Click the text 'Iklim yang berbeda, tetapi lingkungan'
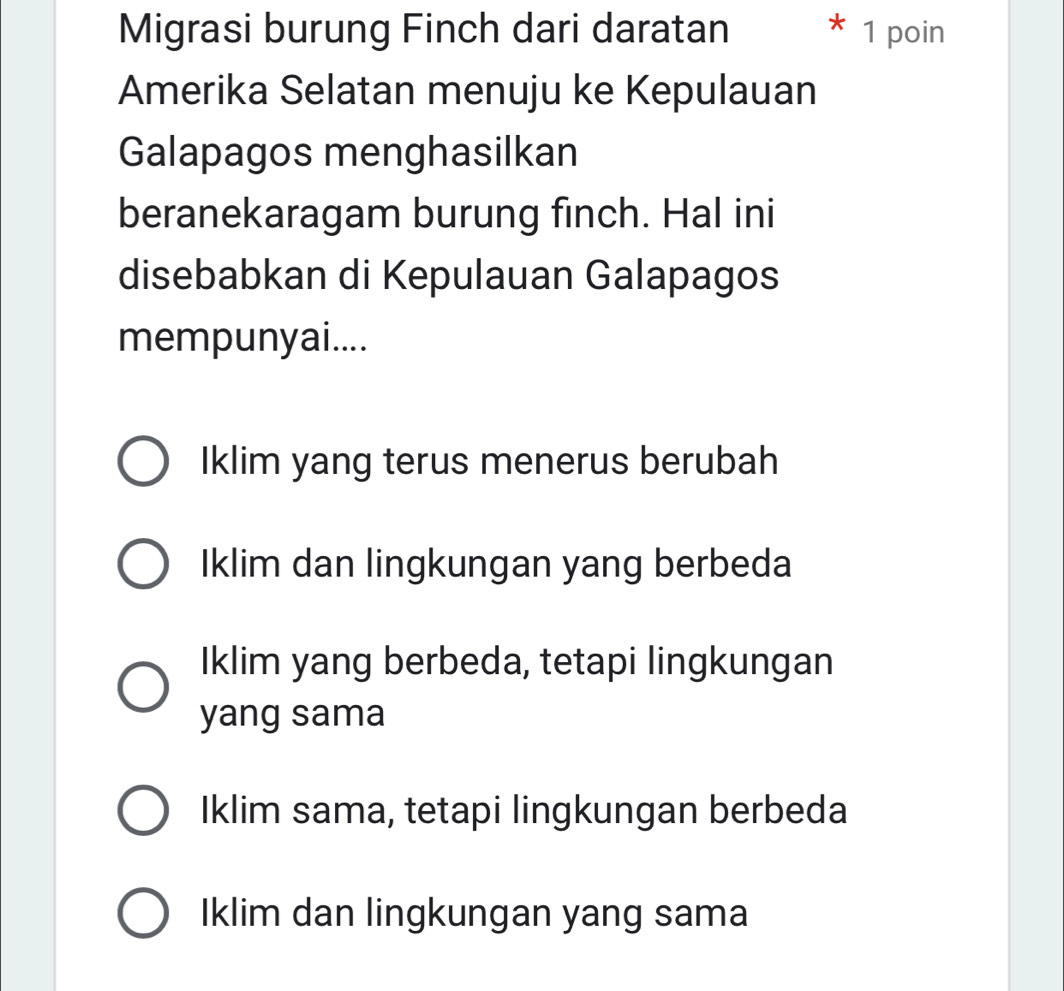This screenshot has height=991, width=1064. point(516,662)
